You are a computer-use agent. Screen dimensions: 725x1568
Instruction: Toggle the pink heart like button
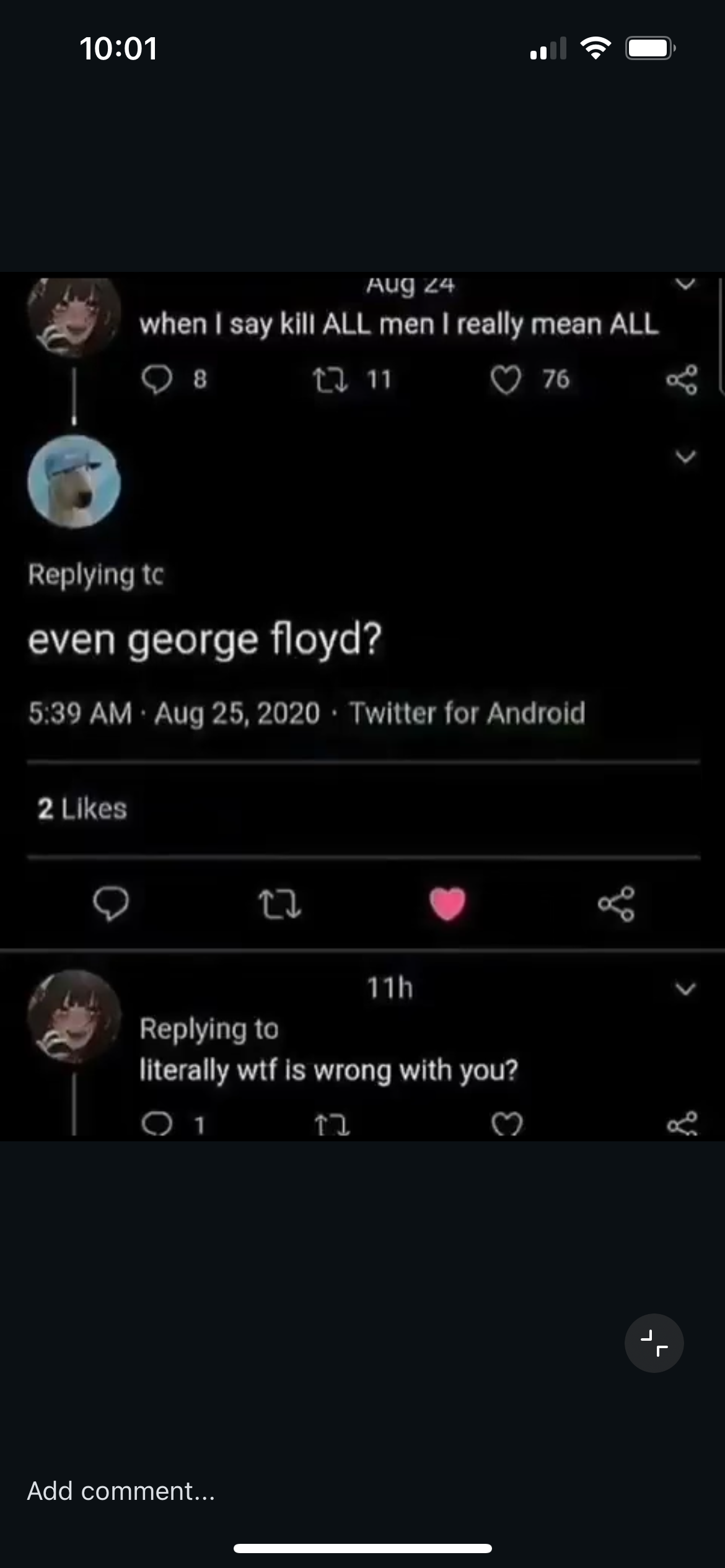(447, 904)
